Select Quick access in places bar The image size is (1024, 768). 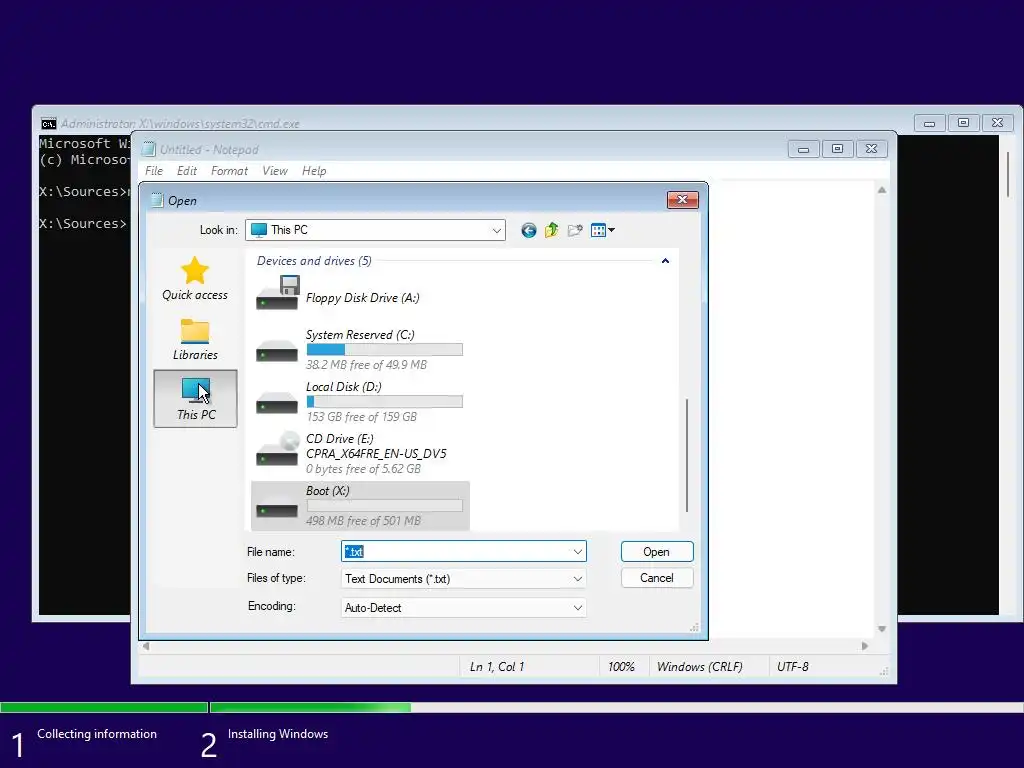[x=195, y=279]
